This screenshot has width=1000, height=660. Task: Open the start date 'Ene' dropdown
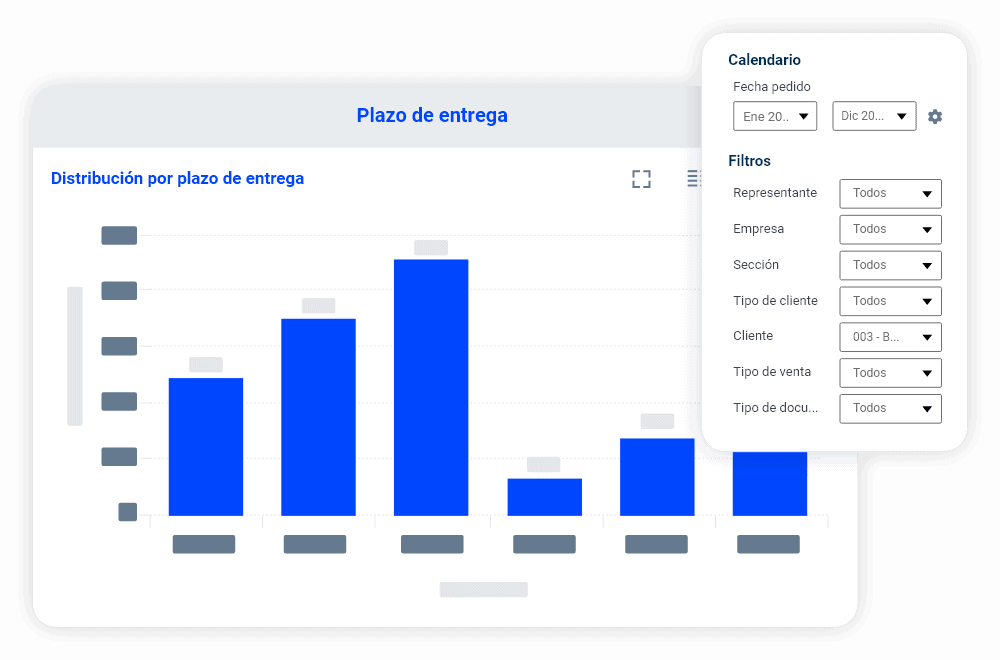click(x=775, y=116)
